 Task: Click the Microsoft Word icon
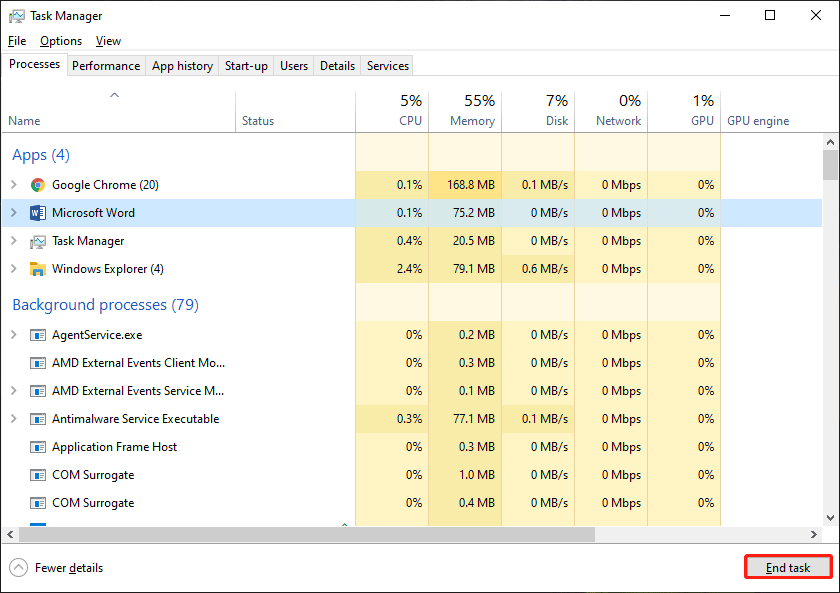tap(38, 213)
